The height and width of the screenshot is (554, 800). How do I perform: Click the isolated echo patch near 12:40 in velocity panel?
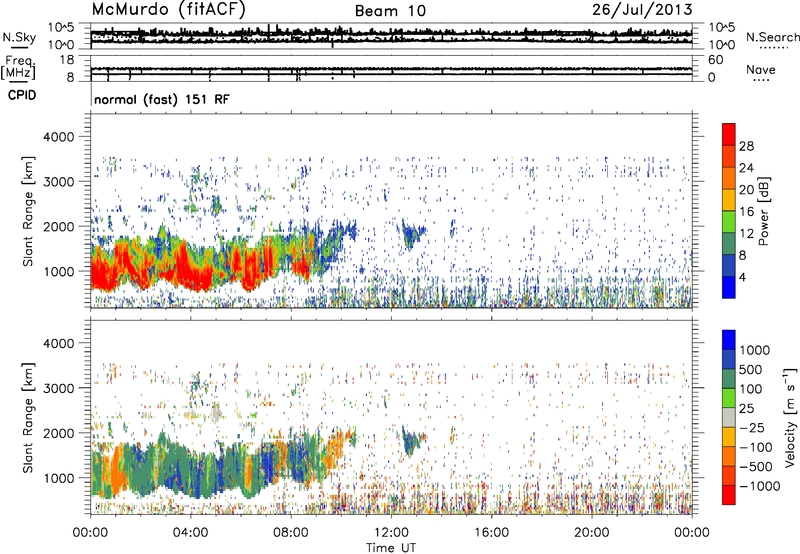(x=411, y=441)
